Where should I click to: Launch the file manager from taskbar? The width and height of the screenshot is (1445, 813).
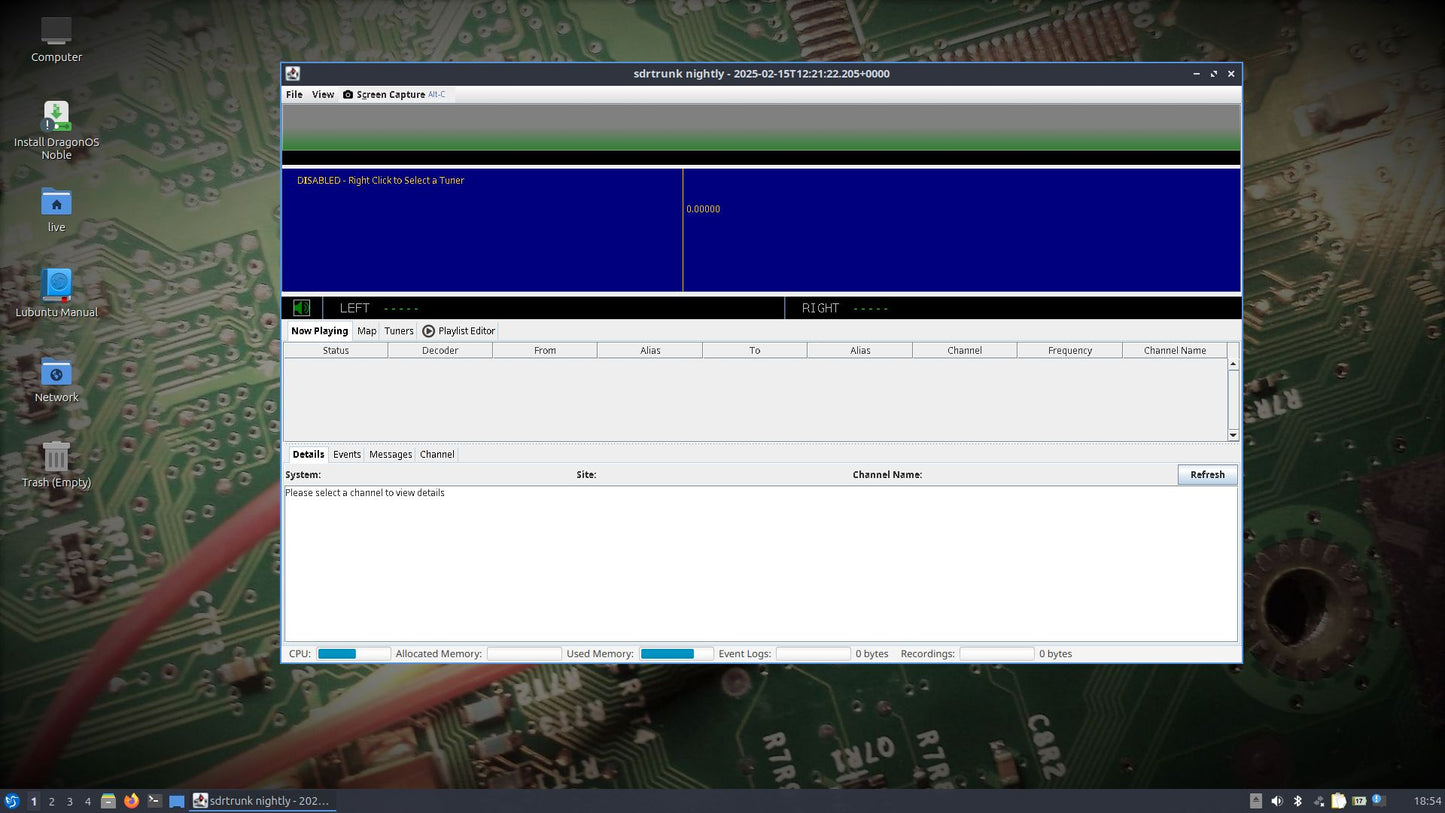108,801
